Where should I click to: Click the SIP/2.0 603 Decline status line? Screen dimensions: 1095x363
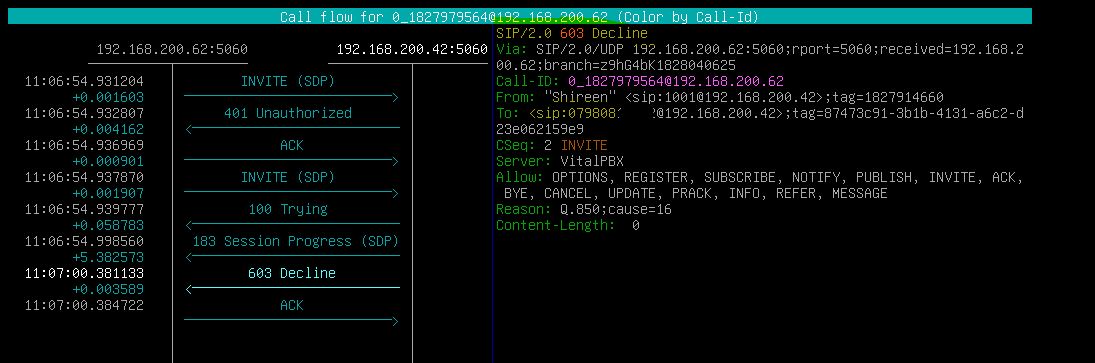(x=572, y=34)
